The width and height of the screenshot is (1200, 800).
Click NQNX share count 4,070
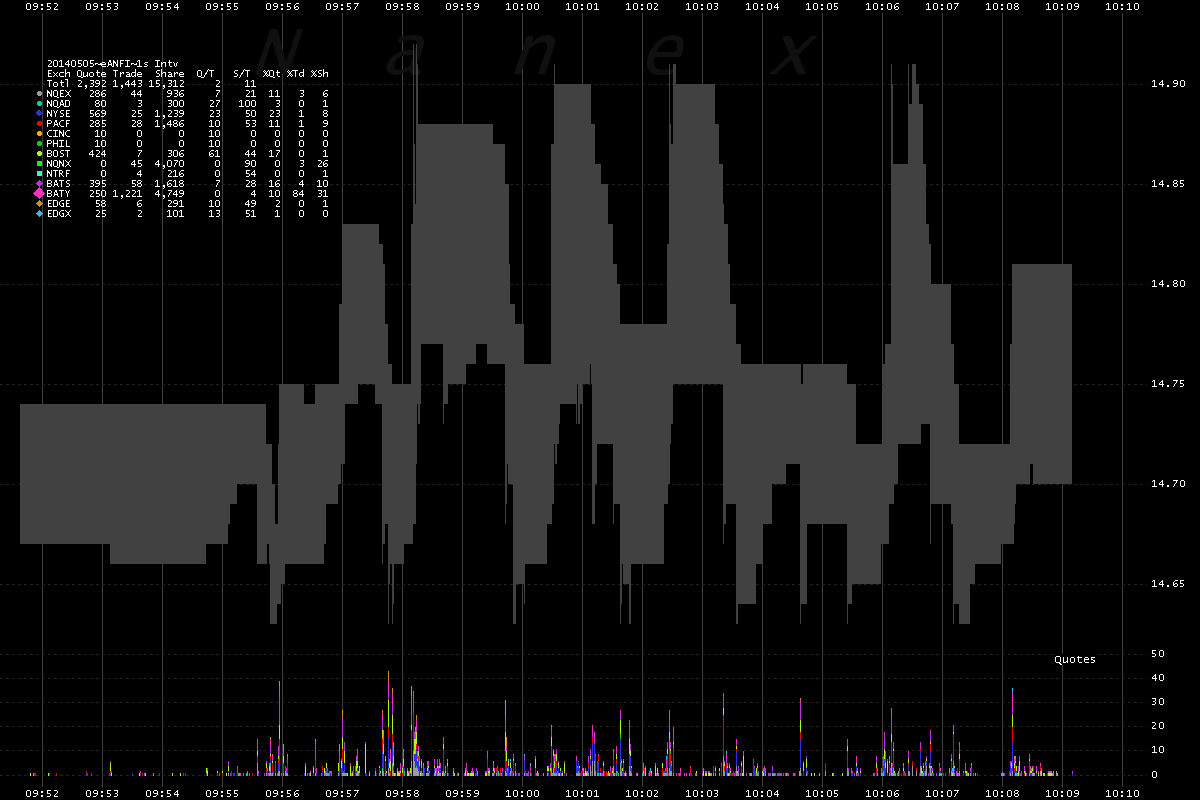170,163
